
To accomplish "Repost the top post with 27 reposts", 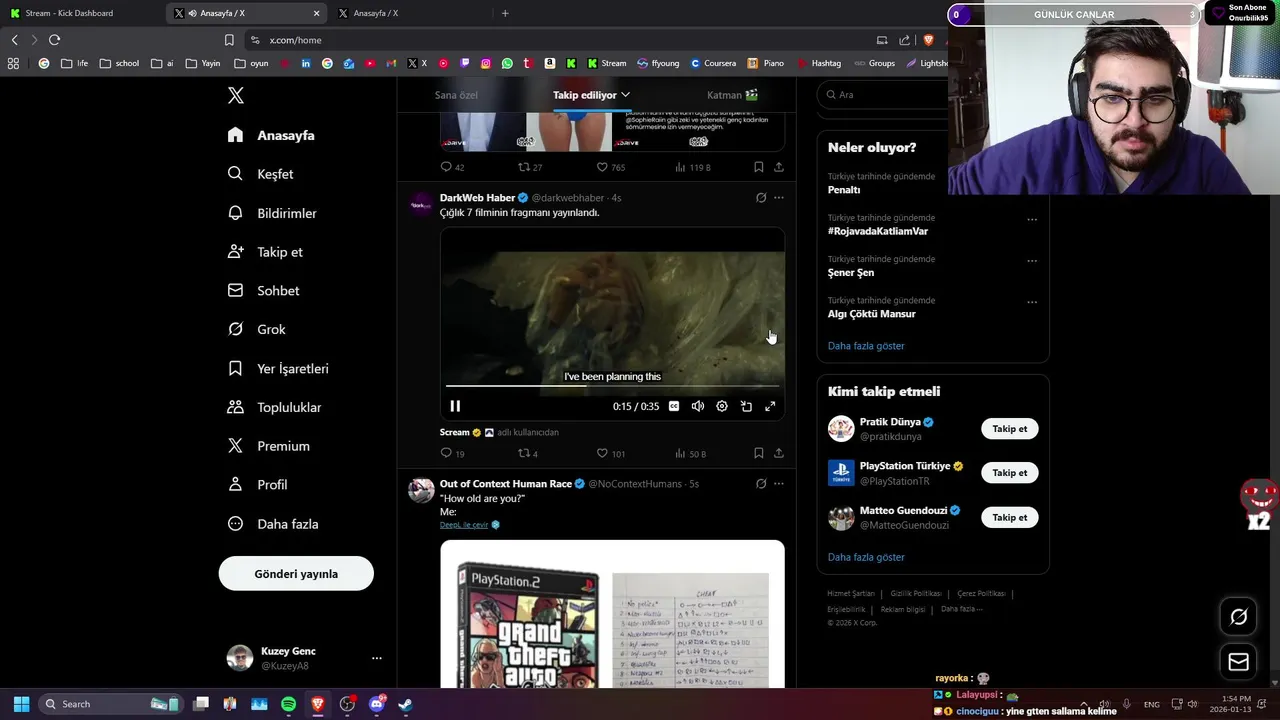I will pyautogui.click(x=530, y=167).
